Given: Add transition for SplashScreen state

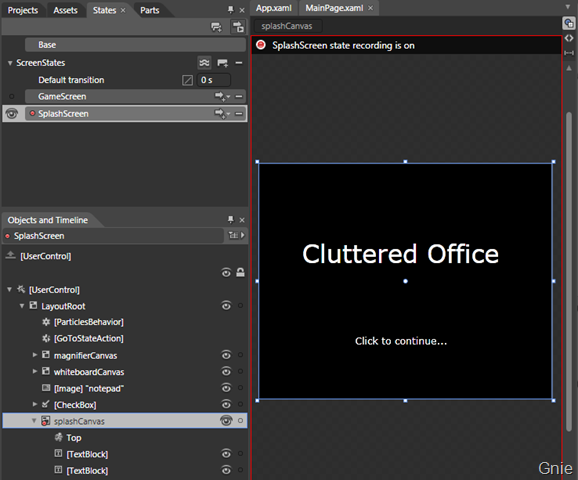Looking at the screenshot, I should point(222,114).
